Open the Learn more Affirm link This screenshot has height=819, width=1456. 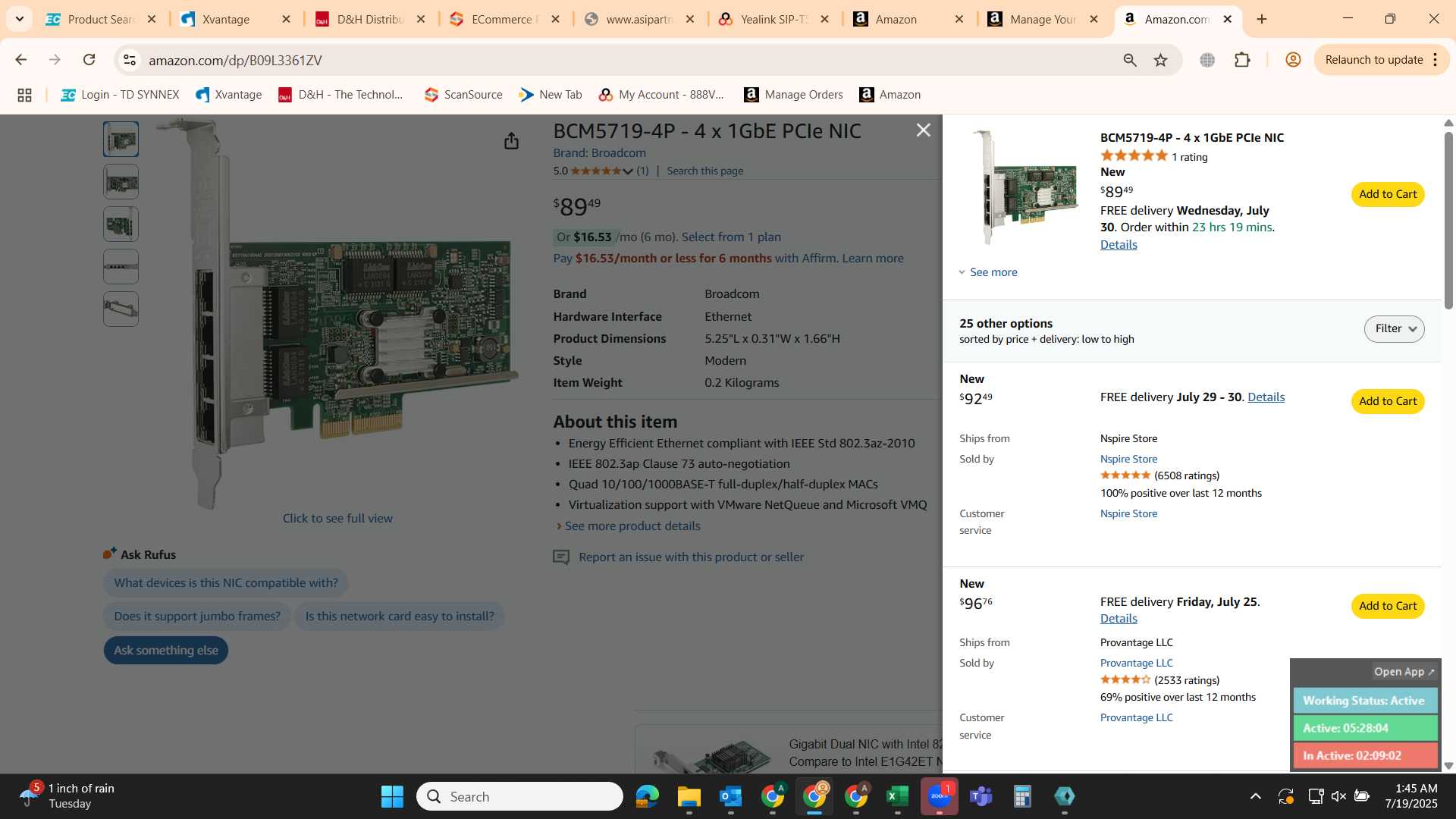click(872, 259)
